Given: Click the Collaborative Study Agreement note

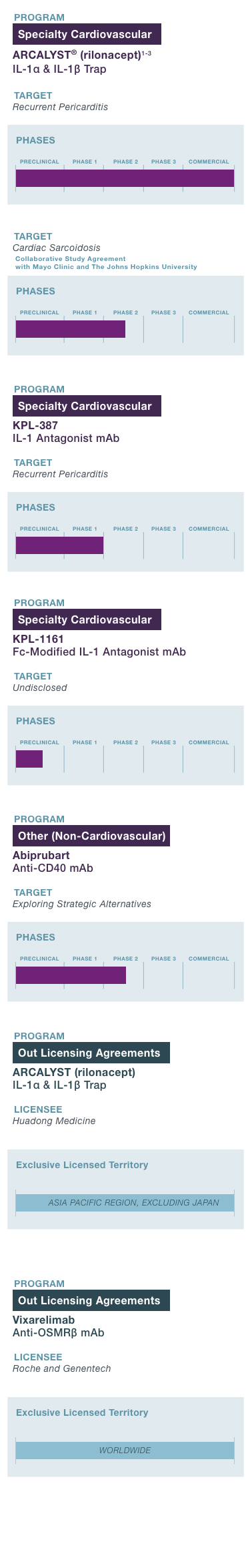Looking at the screenshot, I should pos(106,262).
